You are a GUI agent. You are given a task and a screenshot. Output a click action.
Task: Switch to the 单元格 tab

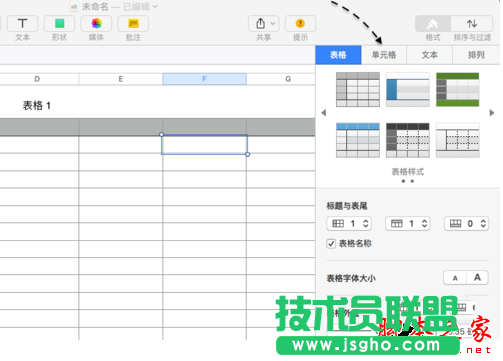pos(384,55)
